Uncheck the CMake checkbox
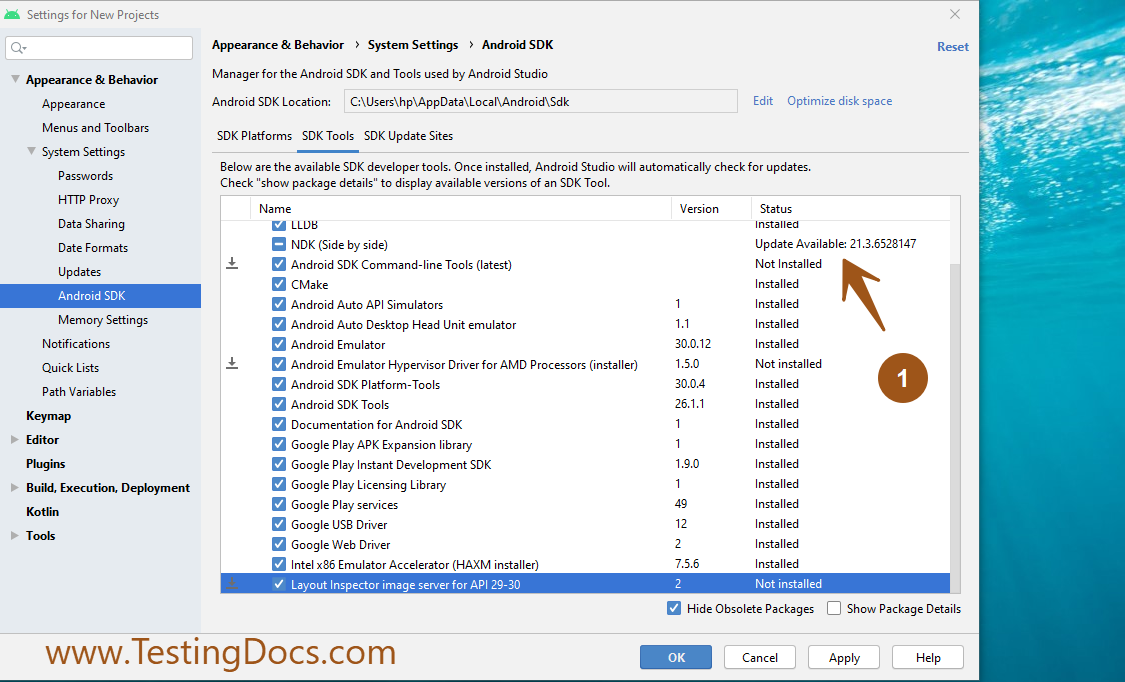The image size is (1125, 682). pyautogui.click(x=279, y=284)
